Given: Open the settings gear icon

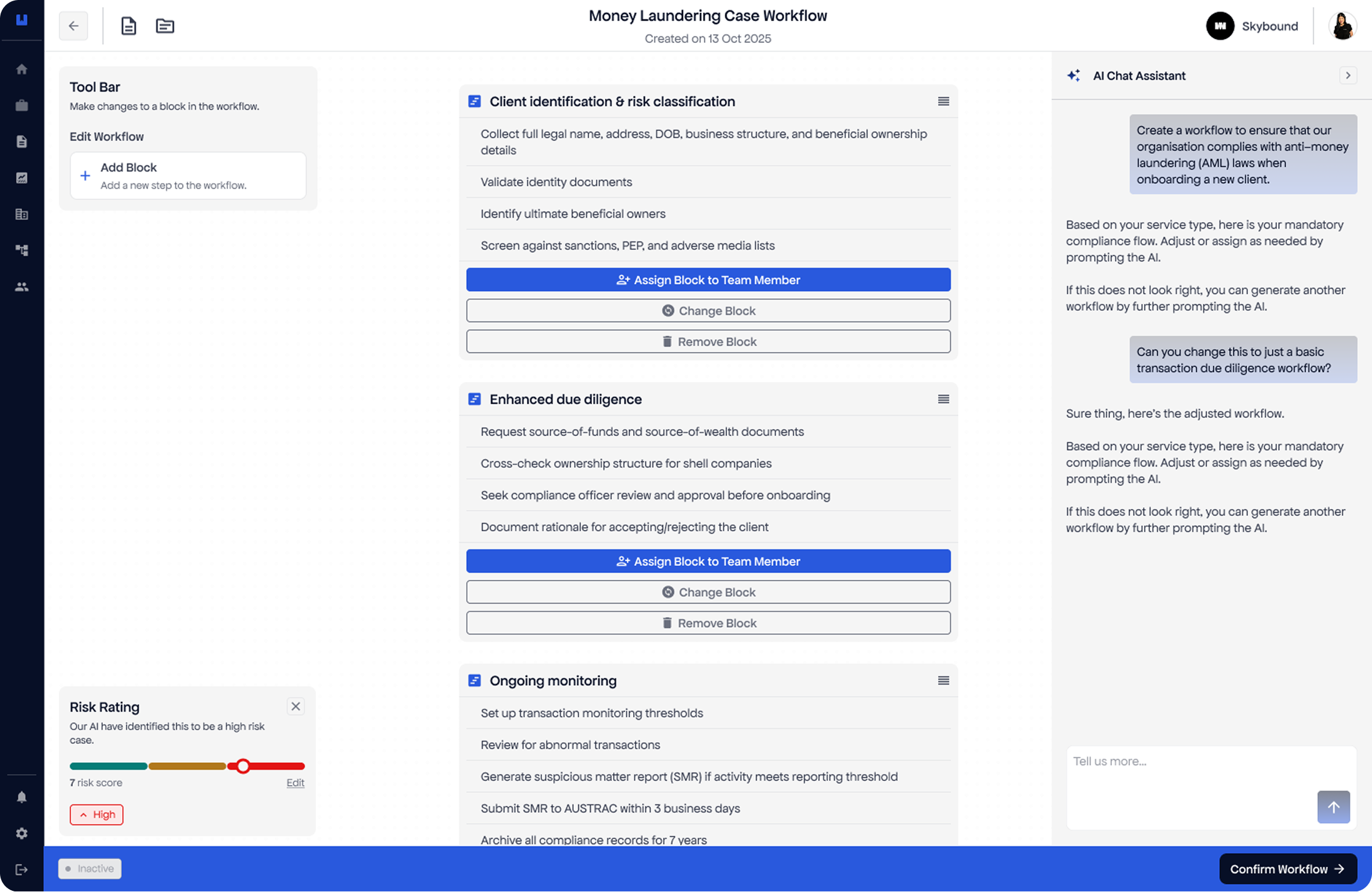Looking at the screenshot, I should click(22, 833).
